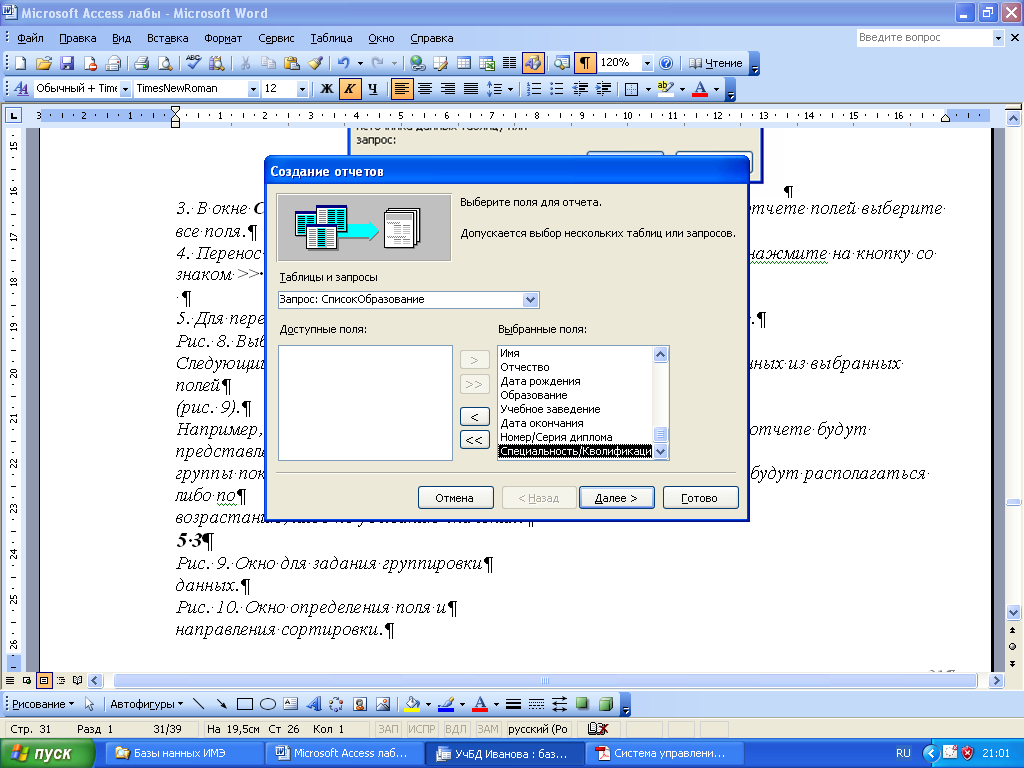This screenshot has height=768, width=1024.
Task: Apply yellow highlight color
Action: coord(665,88)
